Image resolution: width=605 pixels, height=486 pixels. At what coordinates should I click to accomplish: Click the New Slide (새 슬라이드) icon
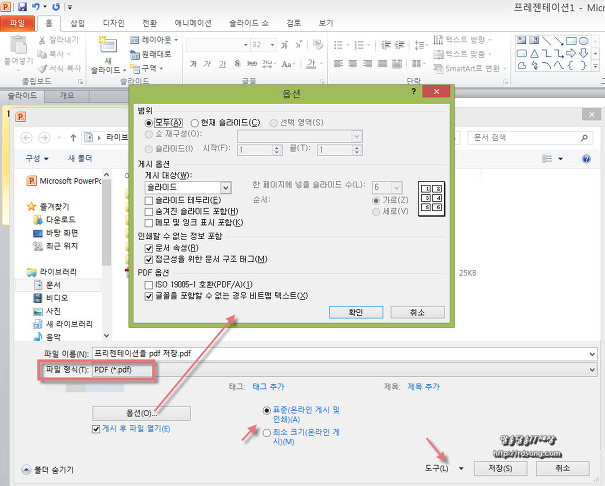[108, 47]
